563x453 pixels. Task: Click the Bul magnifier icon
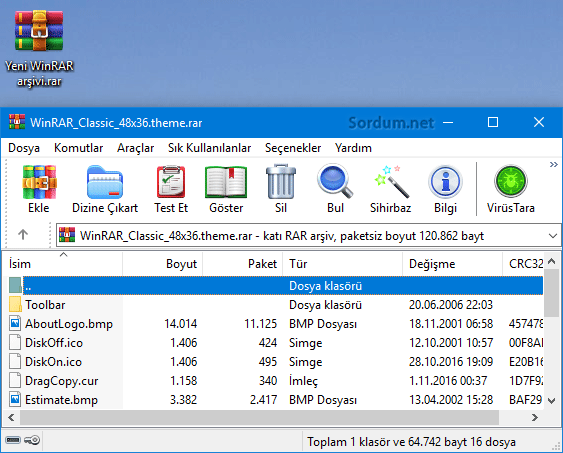point(335,181)
